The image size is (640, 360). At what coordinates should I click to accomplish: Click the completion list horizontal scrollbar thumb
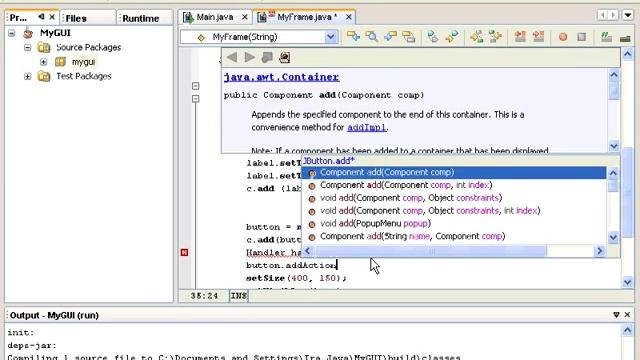click(x=431, y=251)
